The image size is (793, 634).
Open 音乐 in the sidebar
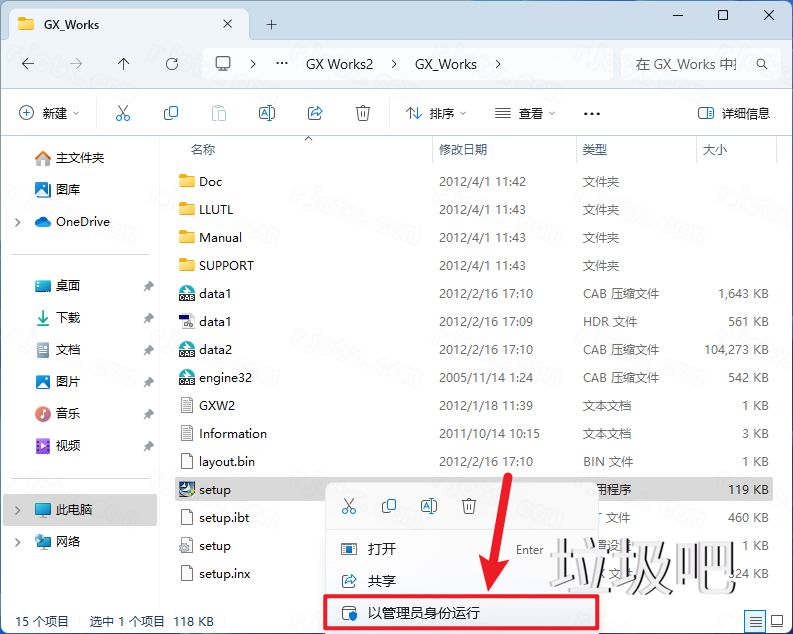click(x=57, y=414)
